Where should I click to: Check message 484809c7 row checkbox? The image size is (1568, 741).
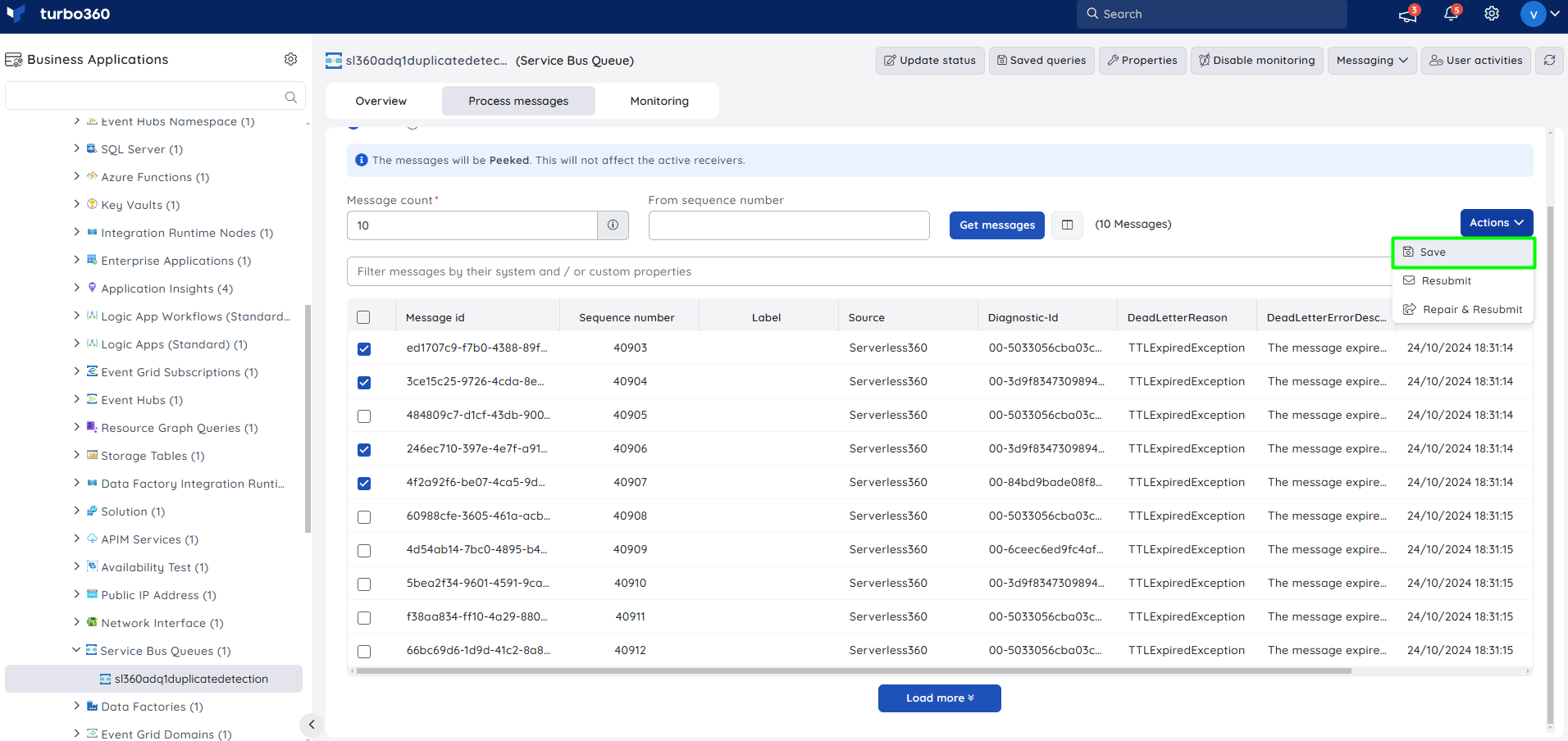(364, 416)
